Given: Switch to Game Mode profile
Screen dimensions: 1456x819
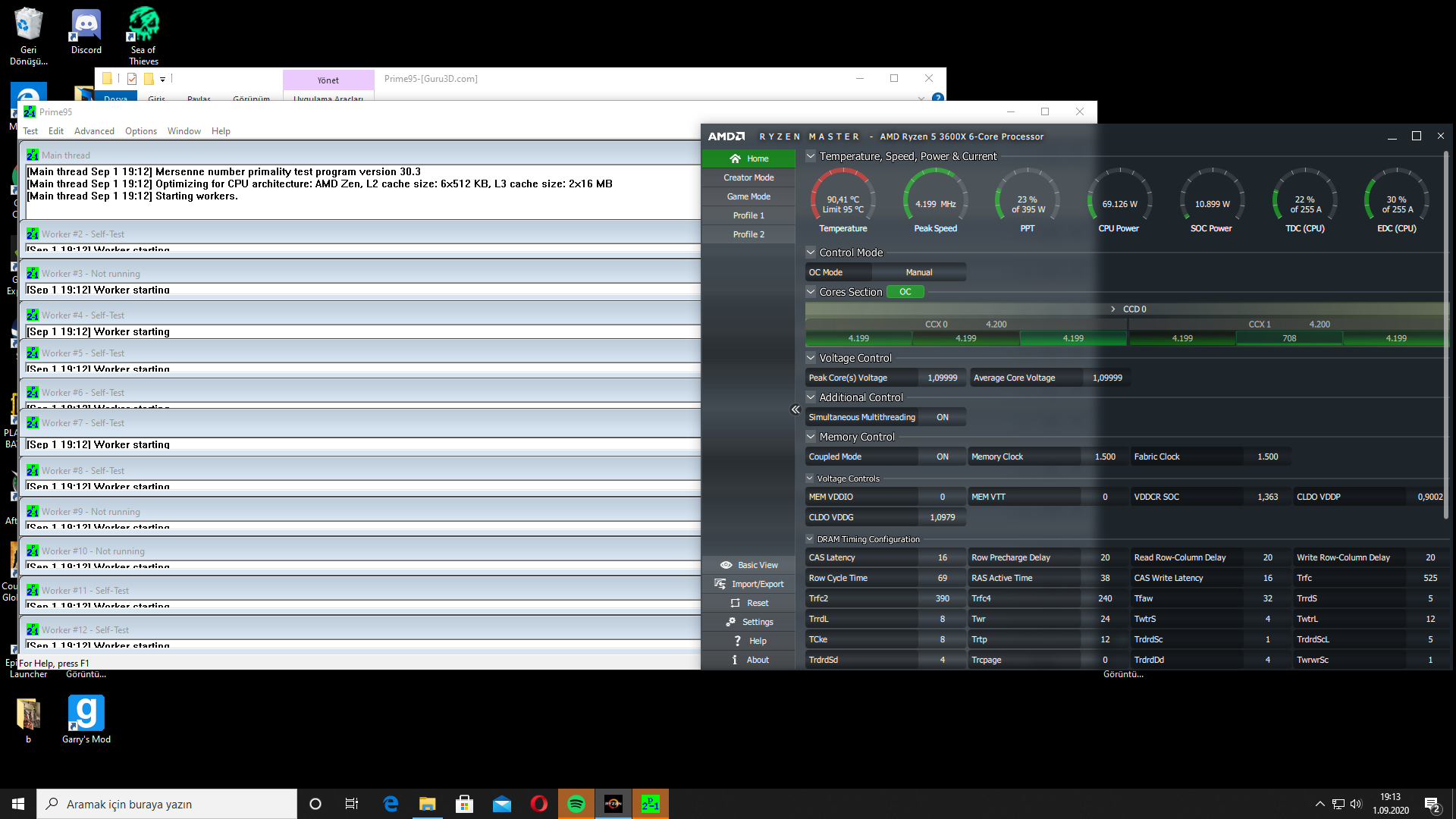Looking at the screenshot, I should coord(748,196).
